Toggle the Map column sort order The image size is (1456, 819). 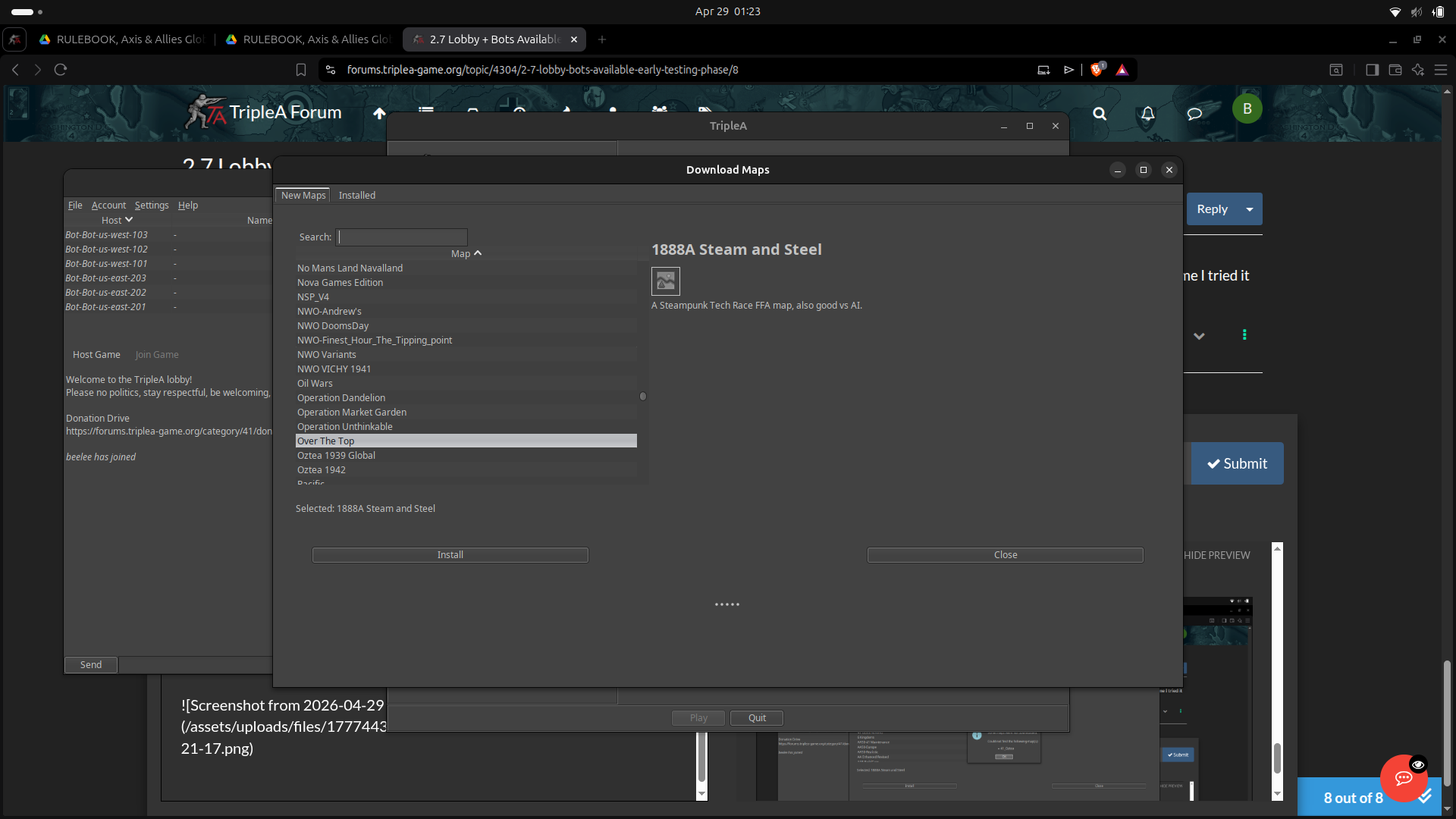pyautogui.click(x=466, y=253)
